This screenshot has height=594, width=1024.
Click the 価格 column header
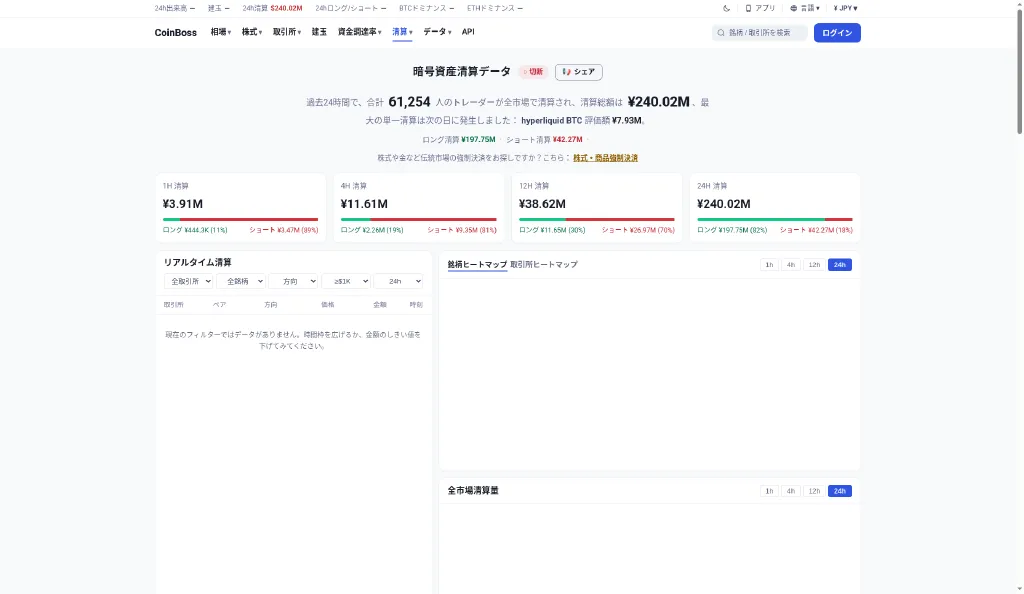pos(327,305)
